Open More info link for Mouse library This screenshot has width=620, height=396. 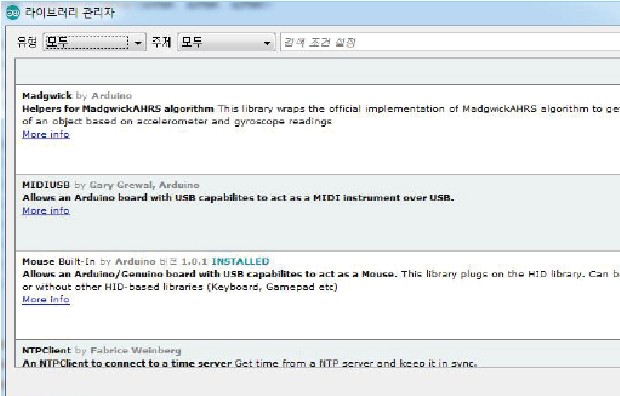(46, 299)
